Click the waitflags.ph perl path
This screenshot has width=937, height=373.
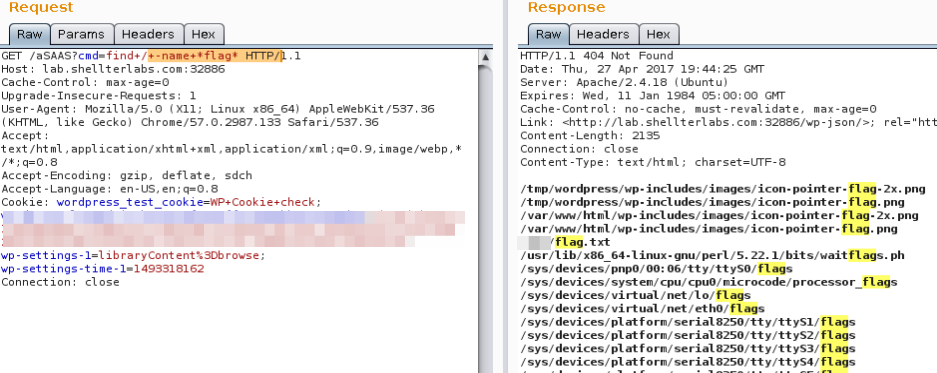(x=712, y=255)
